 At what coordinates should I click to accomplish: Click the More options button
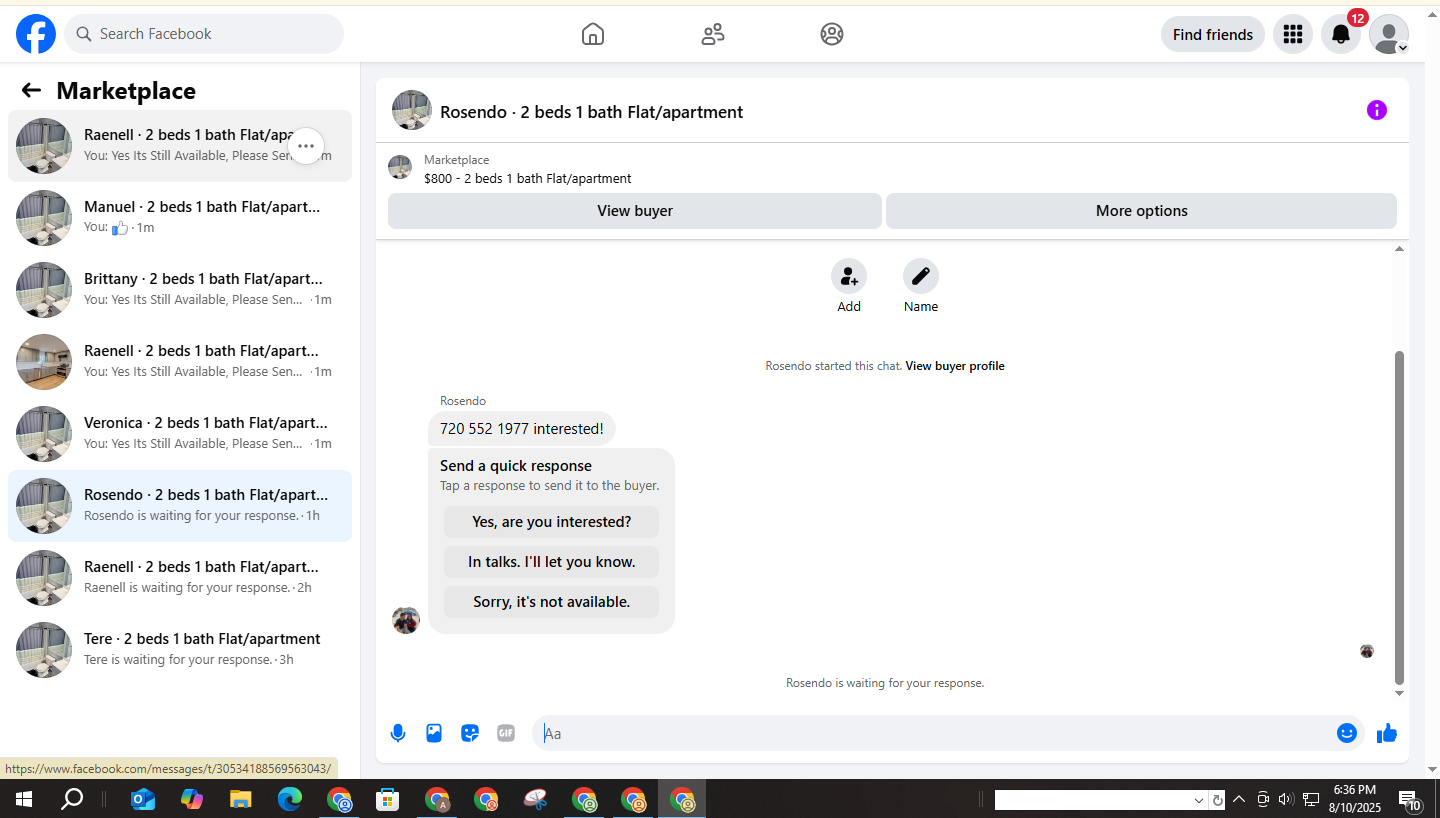[x=1141, y=211]
